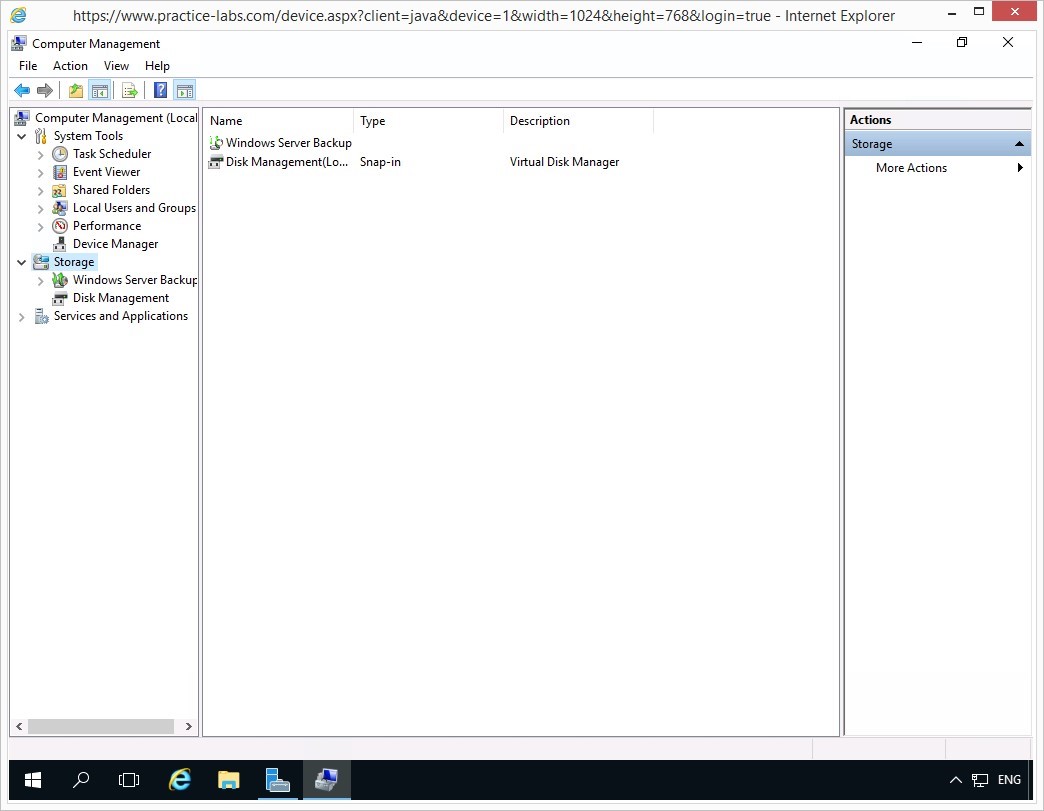Image resolution: width=1044 pixels, height=811 pixels.
Task: Toggle the Show/Hide Console Tree button
Action: click(100, 91)
